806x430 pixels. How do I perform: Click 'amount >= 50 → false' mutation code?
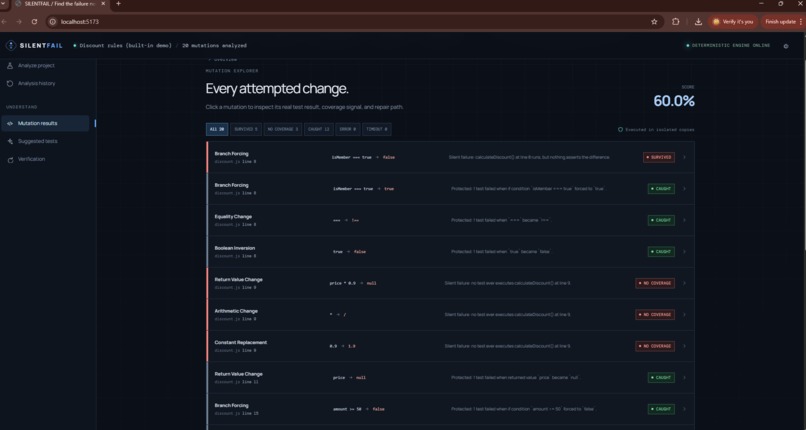coord(358,409)
